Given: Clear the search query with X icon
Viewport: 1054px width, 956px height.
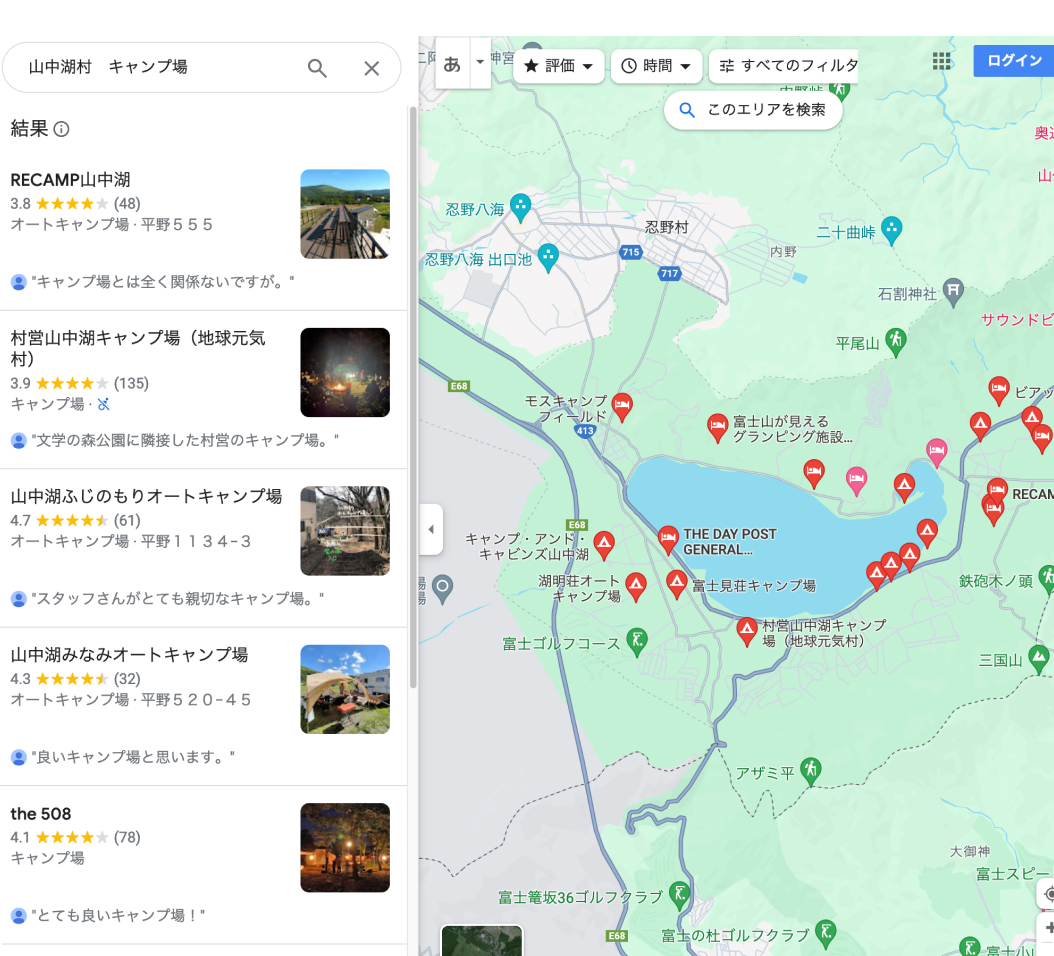Looking at the screenshot, I should 372,68.
